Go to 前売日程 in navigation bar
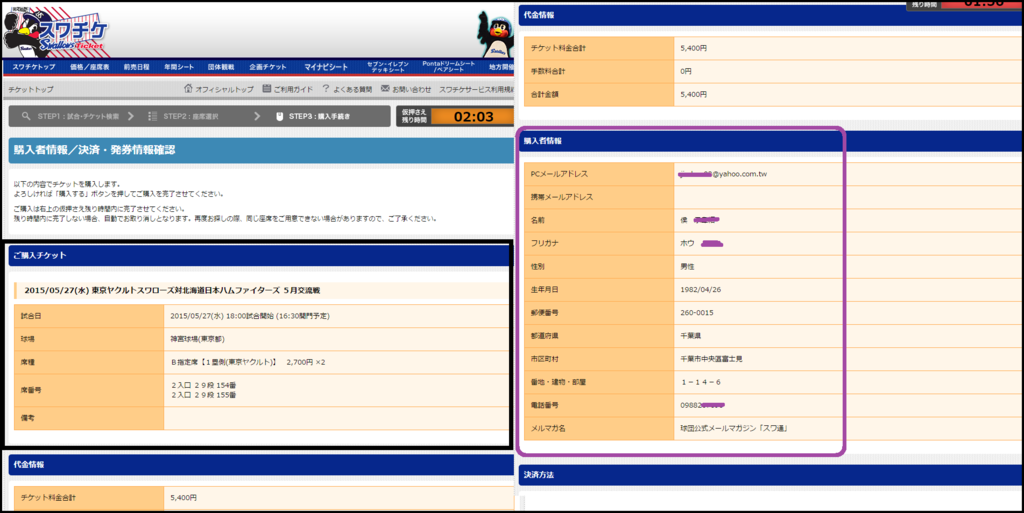 [137, 67]
